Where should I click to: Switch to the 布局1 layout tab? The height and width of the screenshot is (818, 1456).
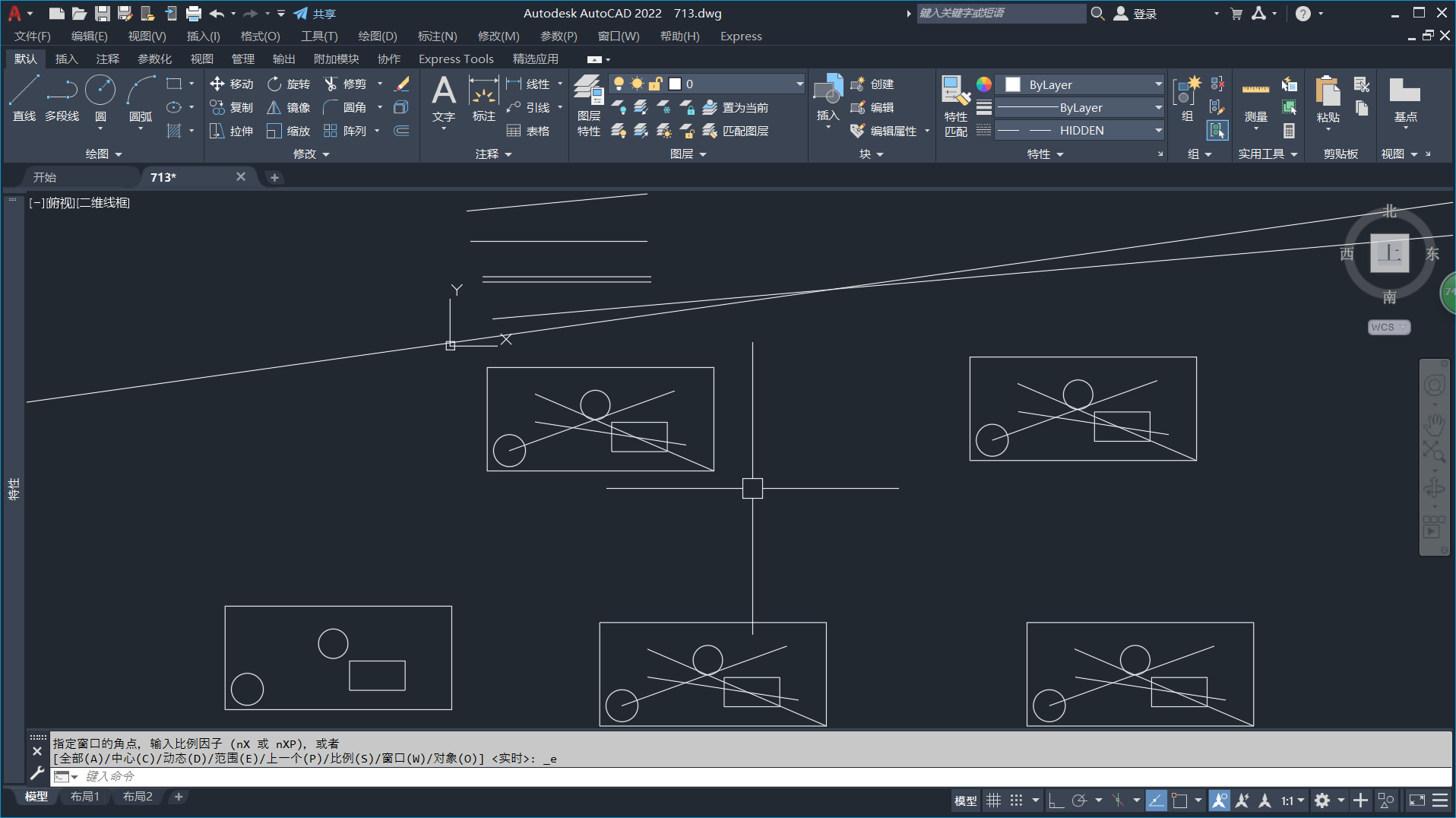(x=85, y=796)
